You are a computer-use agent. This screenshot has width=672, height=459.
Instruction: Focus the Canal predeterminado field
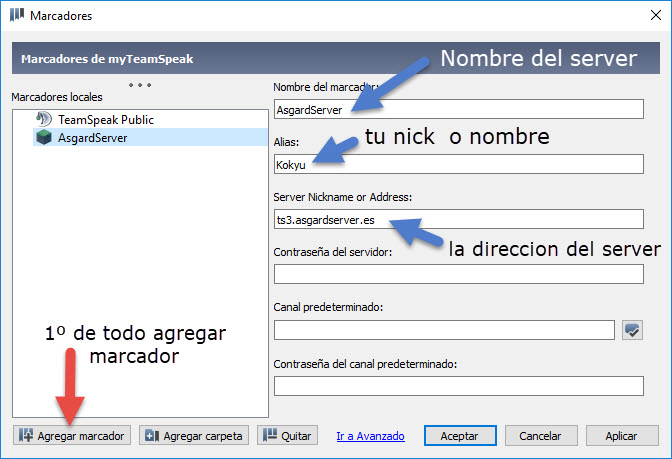point(444,330)
